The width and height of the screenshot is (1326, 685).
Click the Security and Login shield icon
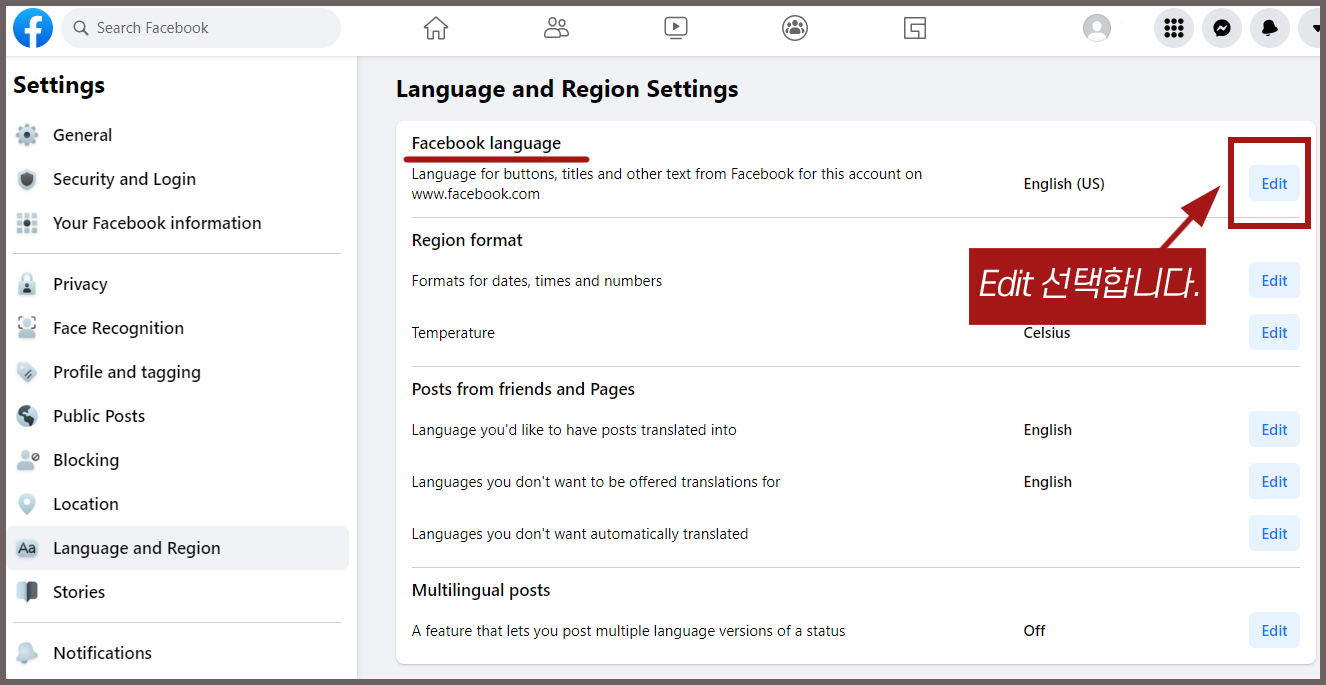(27, 179)
